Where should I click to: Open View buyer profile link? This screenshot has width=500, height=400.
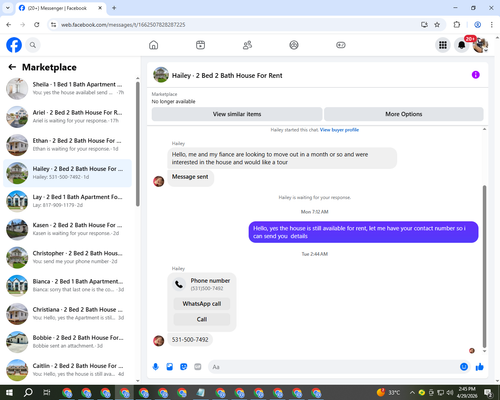coord(339,130)
